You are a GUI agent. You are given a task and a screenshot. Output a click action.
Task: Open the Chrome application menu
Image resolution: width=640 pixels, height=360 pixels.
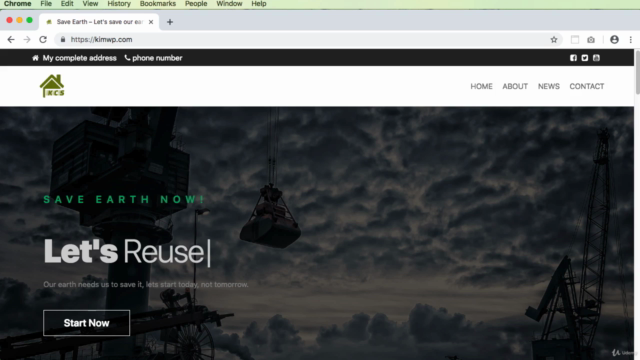(18, 4)
